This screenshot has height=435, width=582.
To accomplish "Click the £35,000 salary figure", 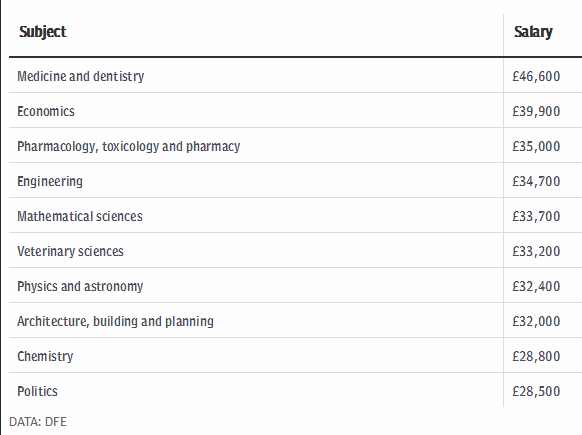I will click(x=536, y=147).
